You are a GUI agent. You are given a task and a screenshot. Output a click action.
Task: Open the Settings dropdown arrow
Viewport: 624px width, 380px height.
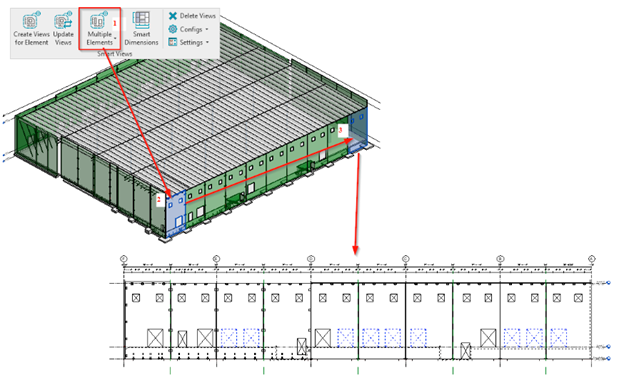pos(207,42)
